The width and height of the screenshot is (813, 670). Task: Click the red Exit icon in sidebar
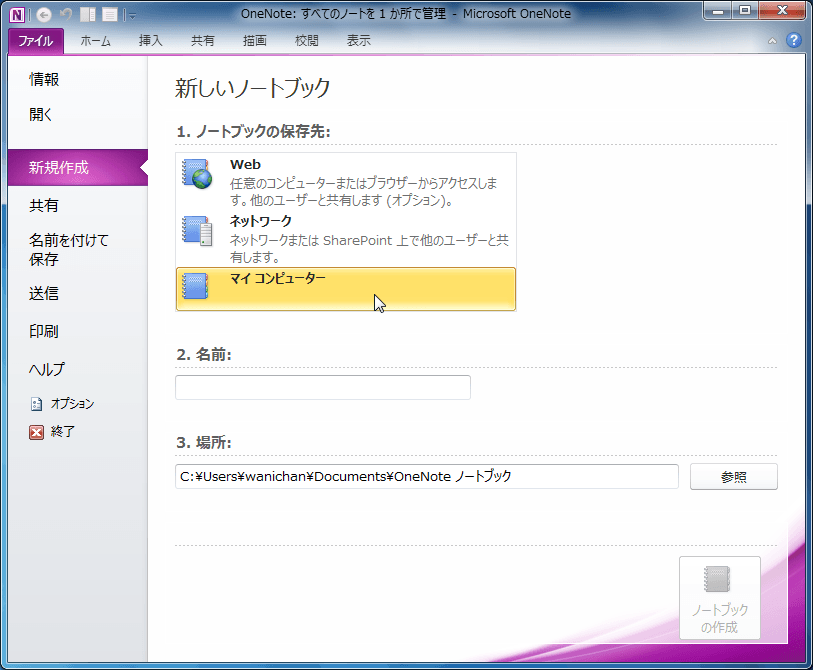[x=36, y=432]
